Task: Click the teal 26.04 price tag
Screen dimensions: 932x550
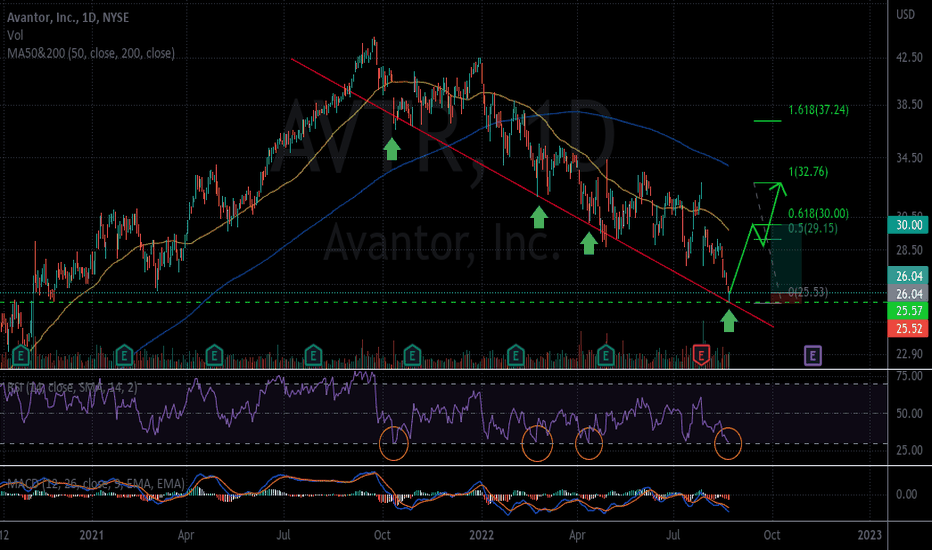Action: [x=908, y=276]
